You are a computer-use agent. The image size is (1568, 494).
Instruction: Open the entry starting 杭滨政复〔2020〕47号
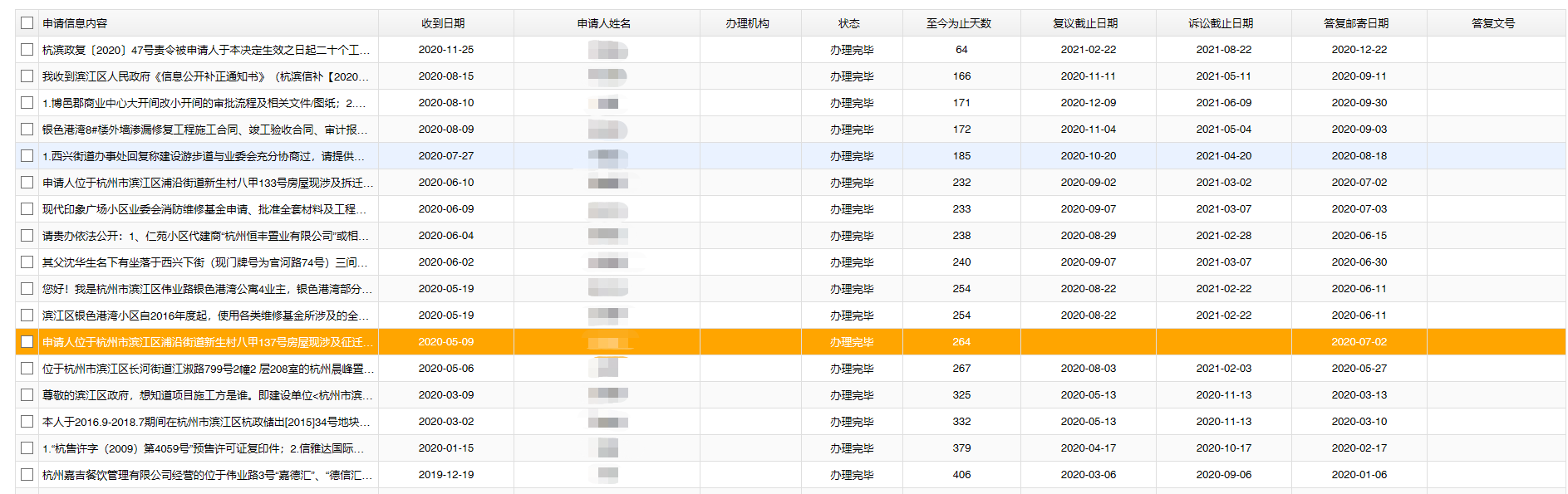206,50
